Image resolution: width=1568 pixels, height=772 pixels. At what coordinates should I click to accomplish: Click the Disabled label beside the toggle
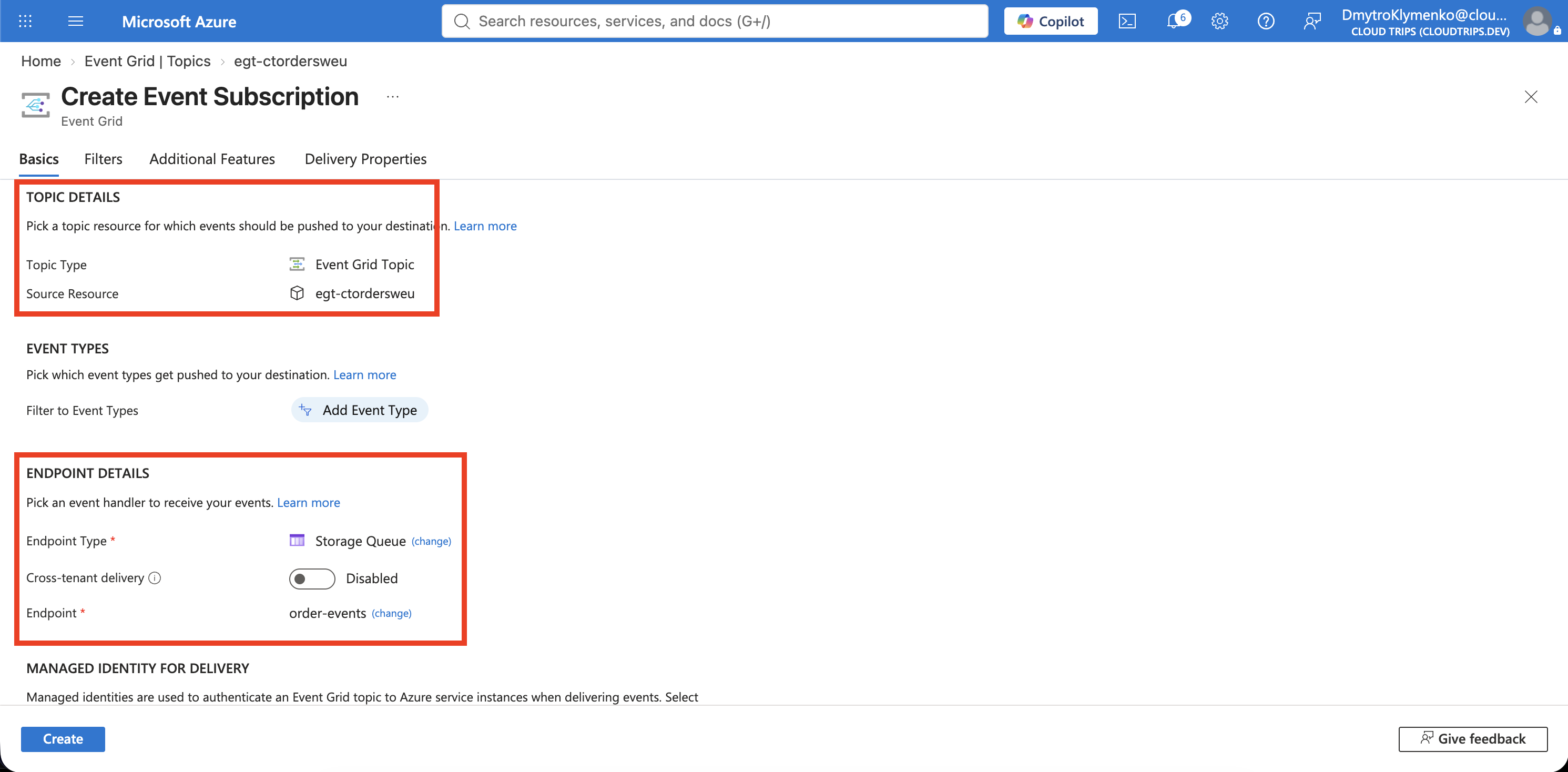pyautogui.click(x=371, y=578)
